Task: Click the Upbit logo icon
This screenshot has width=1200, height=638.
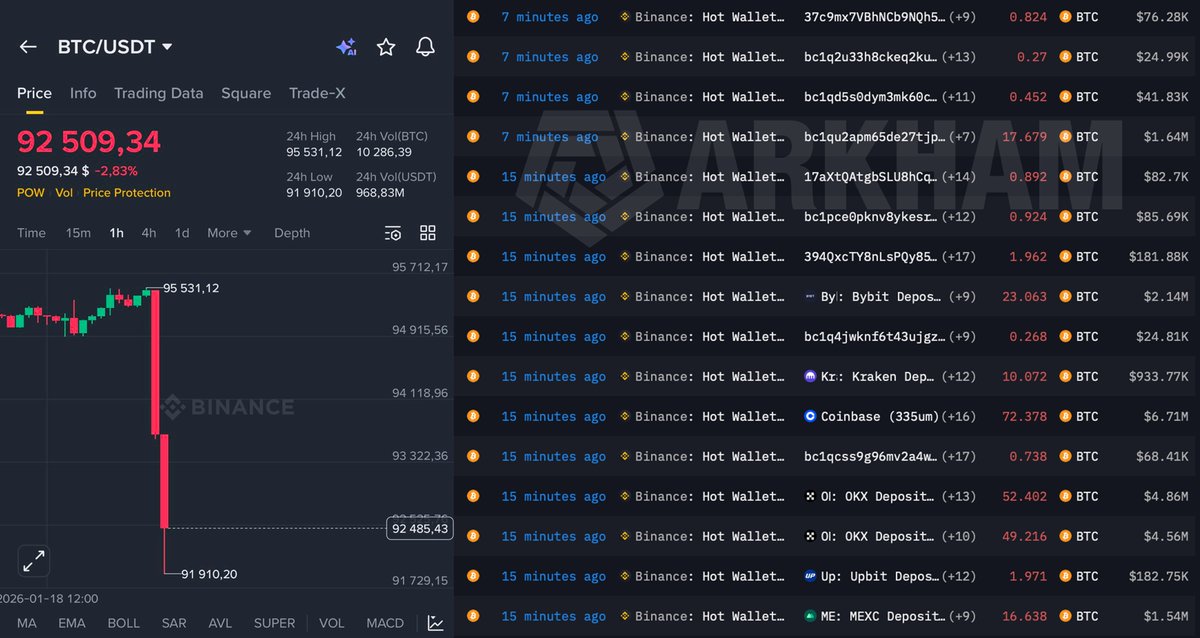Action: 810,577
